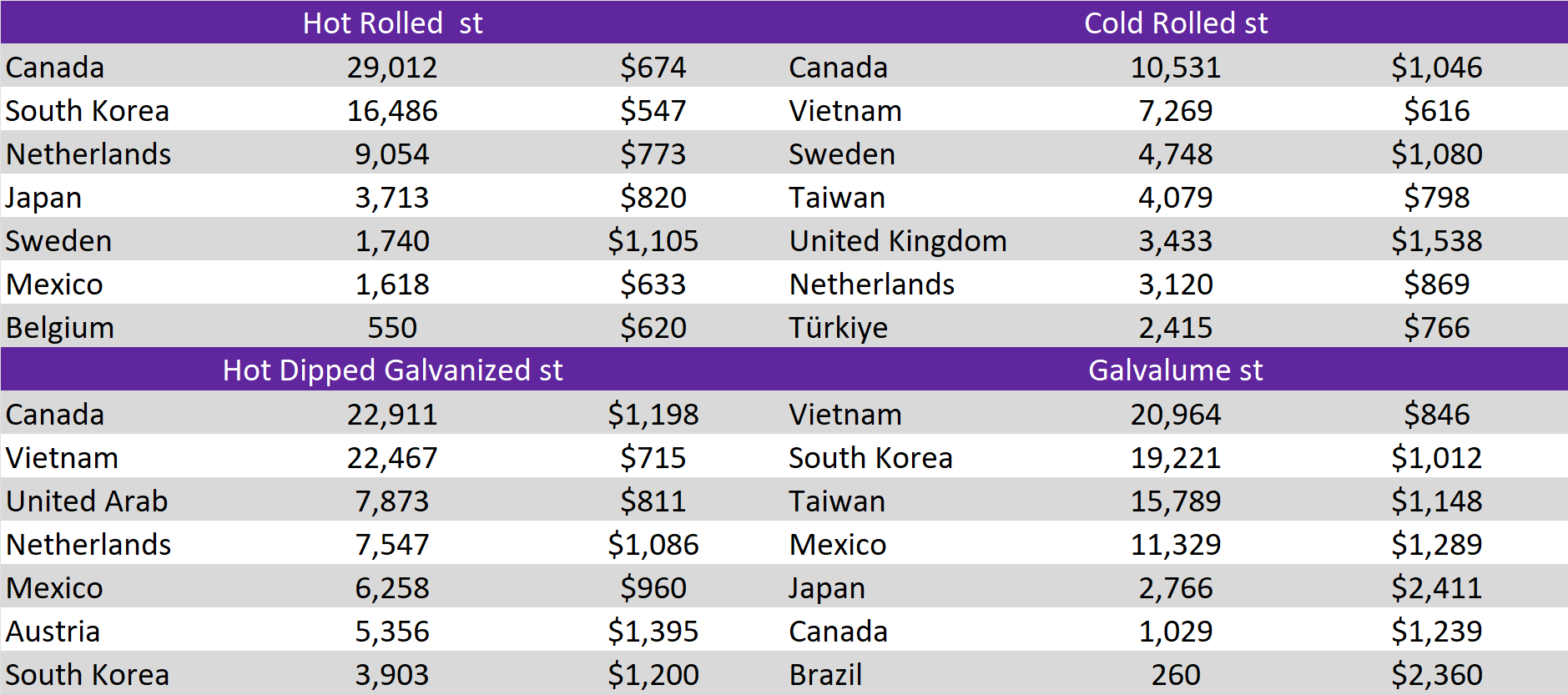Image resolution: width=1568 pixels, height=695 pixels.
Task: Click the 20,964 volume cell
Action: 1175,415
